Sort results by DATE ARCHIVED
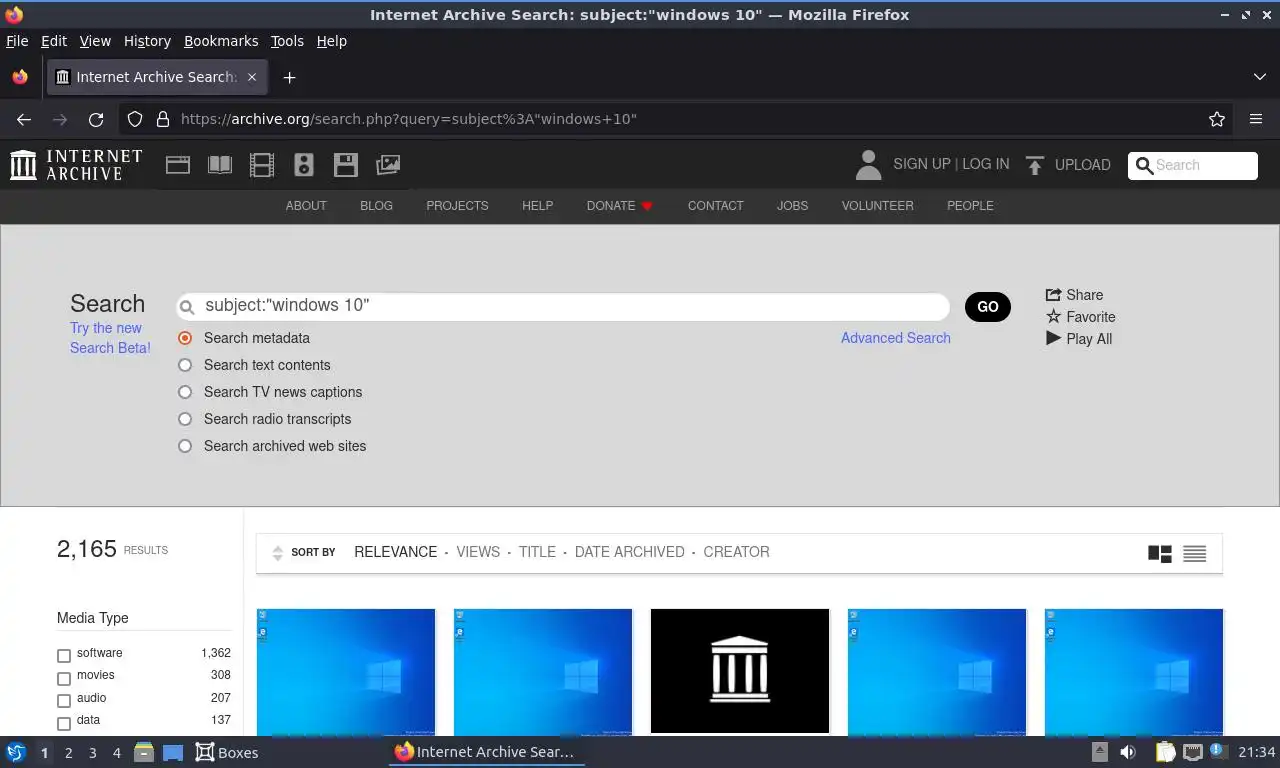The image size is (1280, 768). [x=630, y=552]
